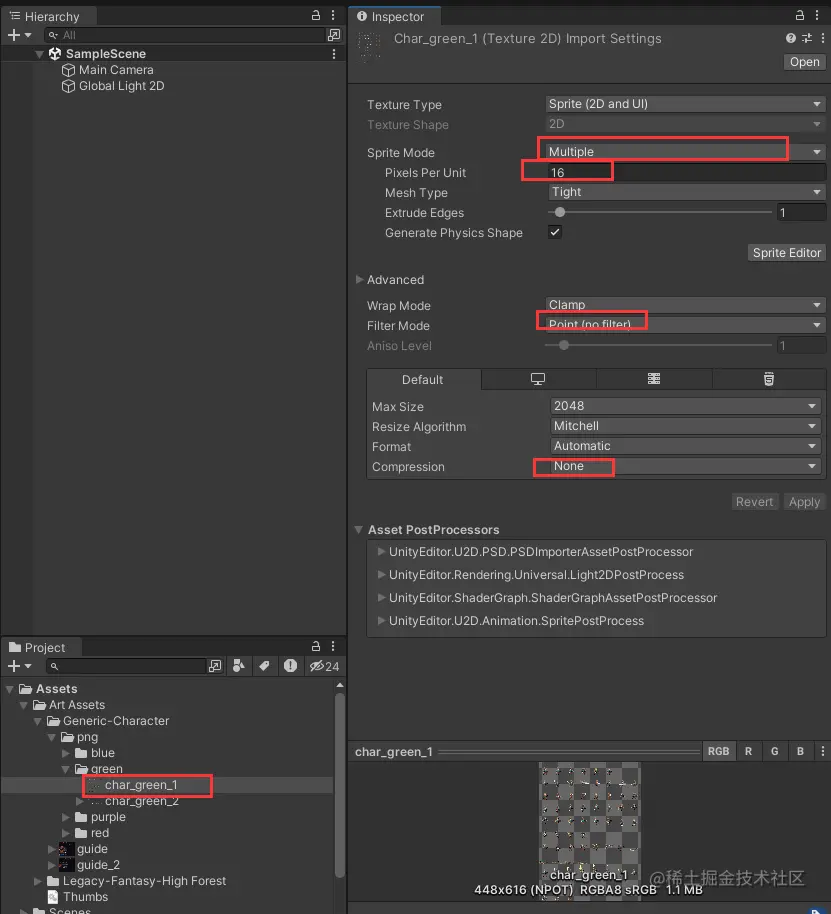
Task: Switch to the standalone PC platform tab
Action: pos(538,379)
